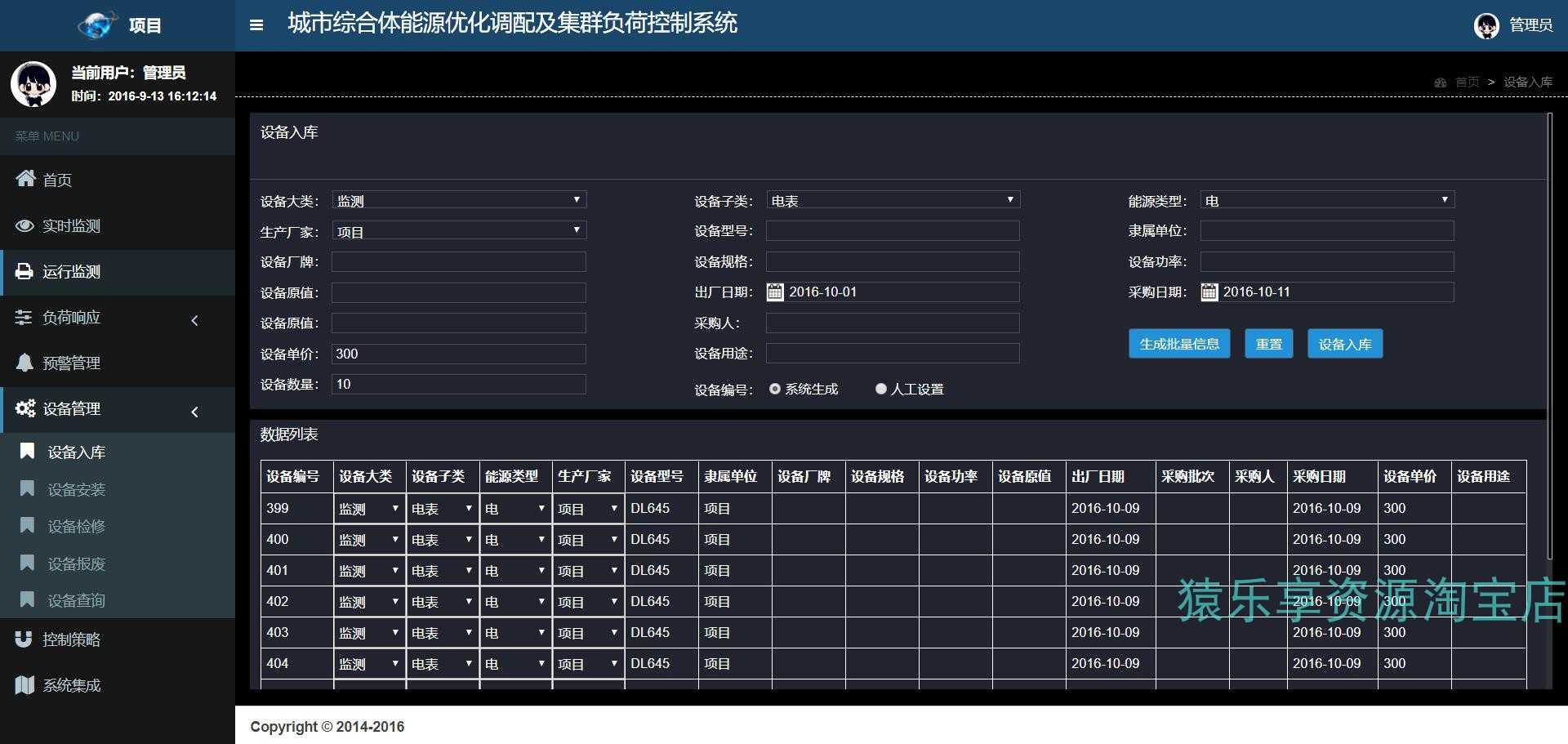The image size is (1568, 744).
Task: Click into the 设备单价 field showing 300
Action: click(459, 354)
